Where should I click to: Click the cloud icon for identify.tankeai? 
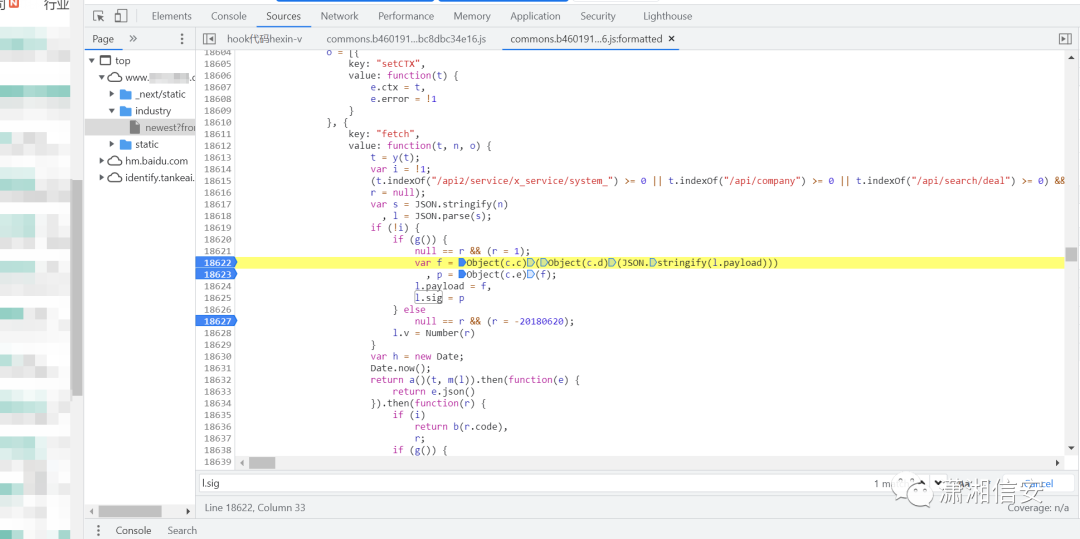click(x=115, y=178)
